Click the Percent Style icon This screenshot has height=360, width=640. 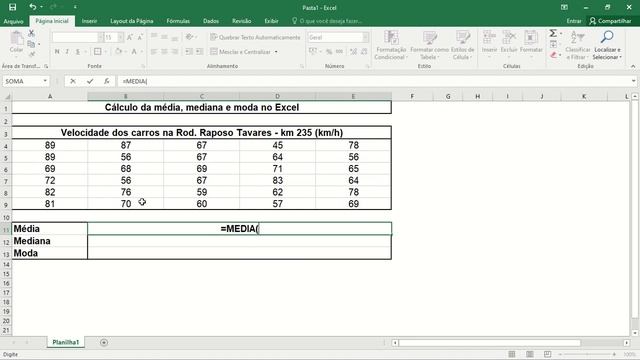(x=329, y=51)
